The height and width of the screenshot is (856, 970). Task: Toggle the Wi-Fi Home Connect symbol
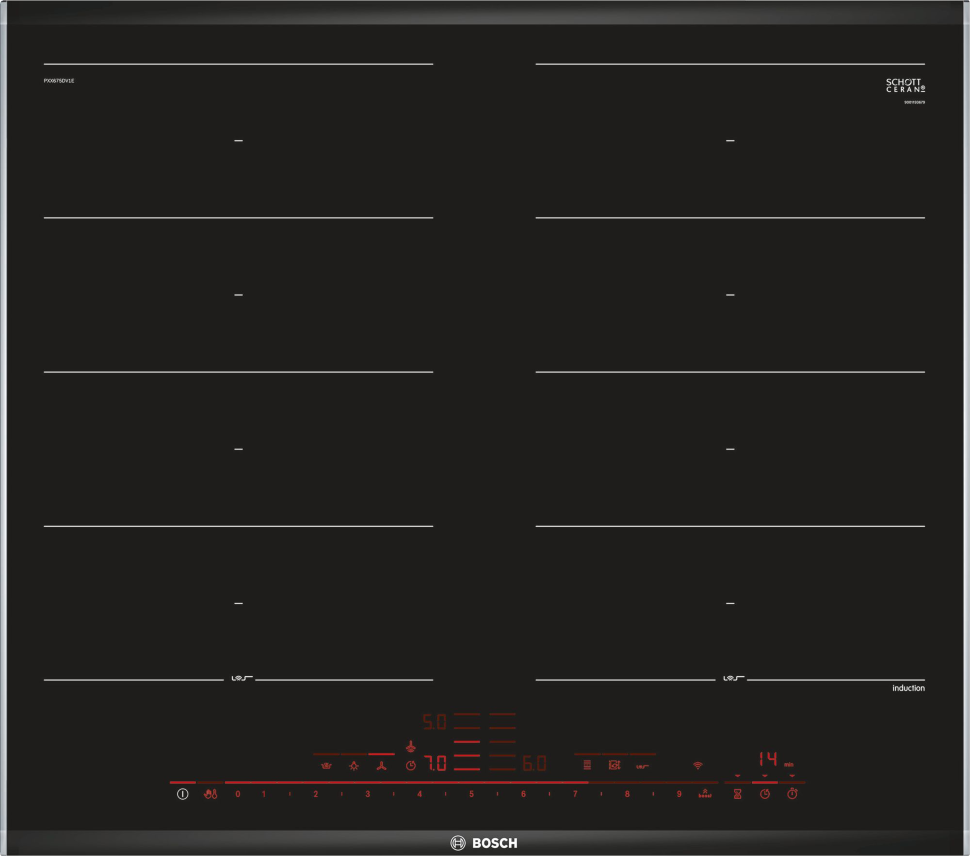[698, 765]
